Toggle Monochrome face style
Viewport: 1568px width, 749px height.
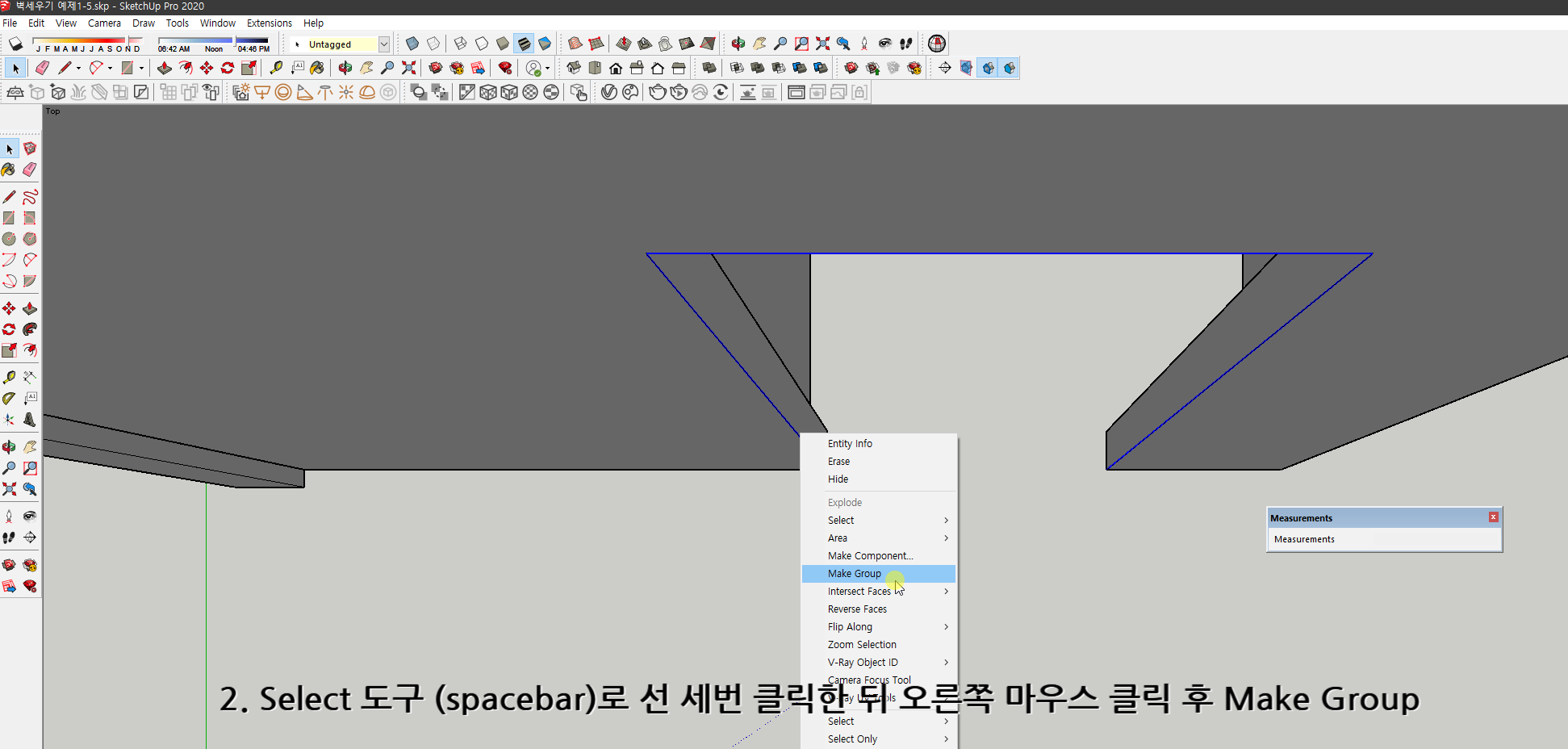coord(545,44)
